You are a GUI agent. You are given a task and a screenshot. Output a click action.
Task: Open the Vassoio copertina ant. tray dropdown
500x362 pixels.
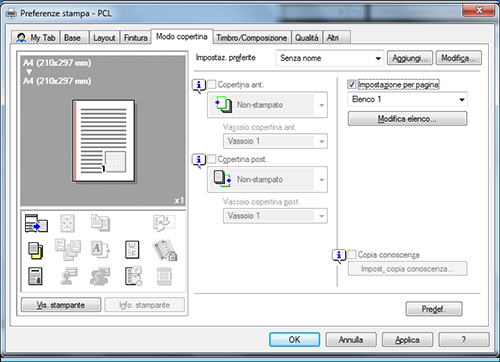275,141
